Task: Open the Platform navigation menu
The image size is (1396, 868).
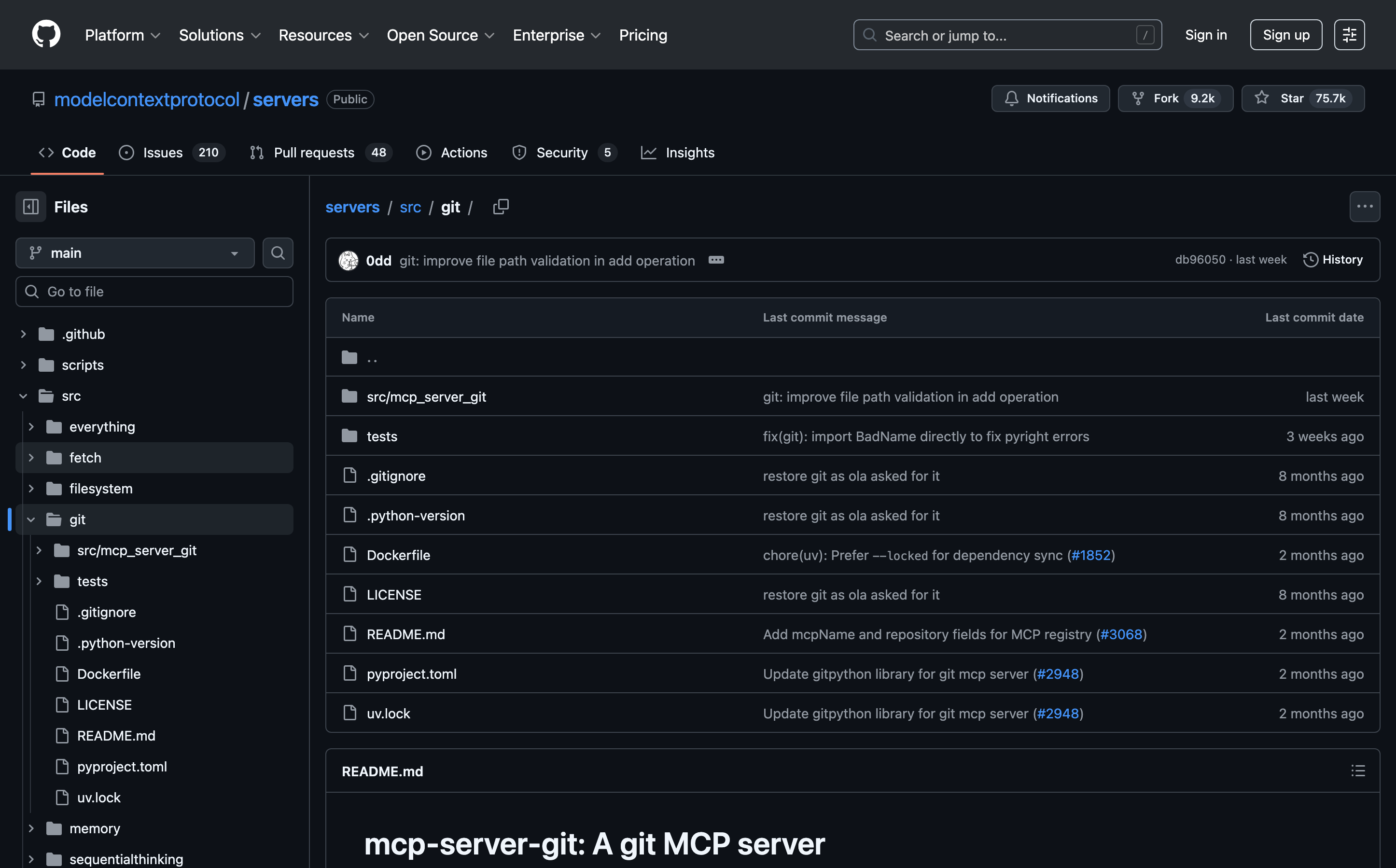Action: [122, 35]
